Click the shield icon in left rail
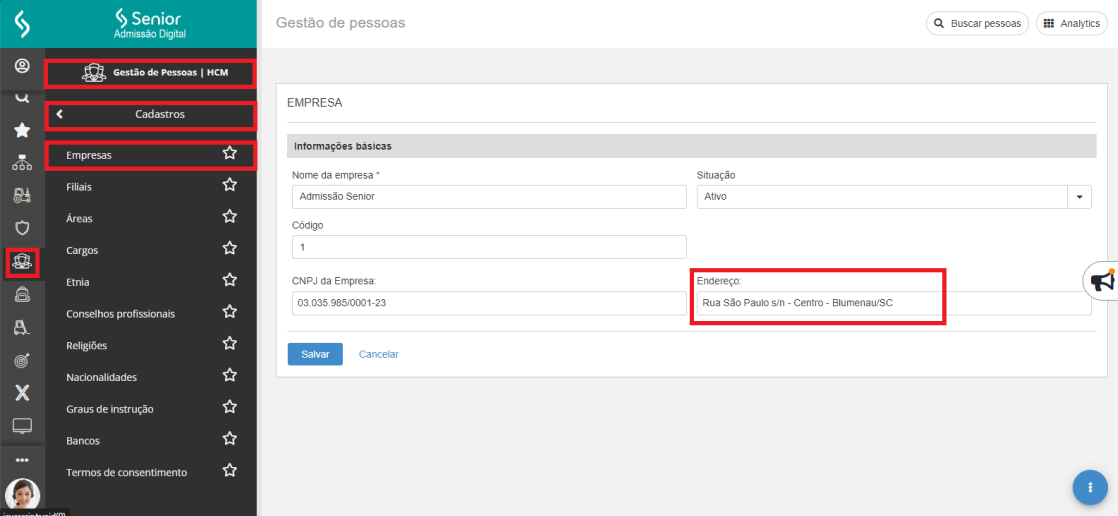Viewport: 1118px width, 516px height. (22, 228)
